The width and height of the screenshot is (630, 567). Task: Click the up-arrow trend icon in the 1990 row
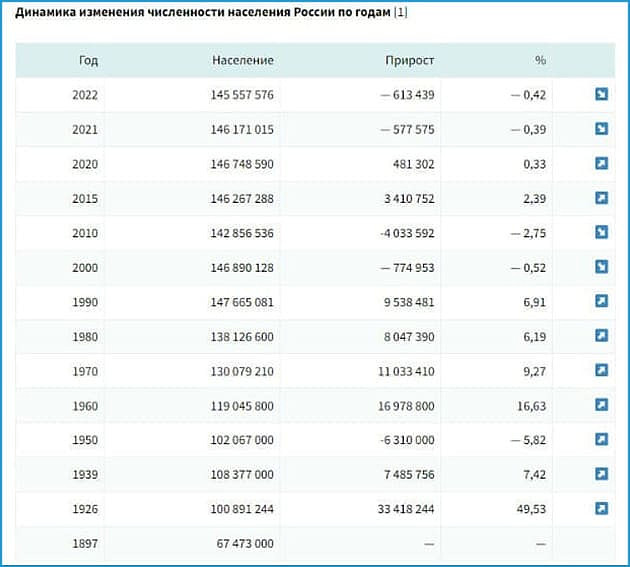point(601,301)
